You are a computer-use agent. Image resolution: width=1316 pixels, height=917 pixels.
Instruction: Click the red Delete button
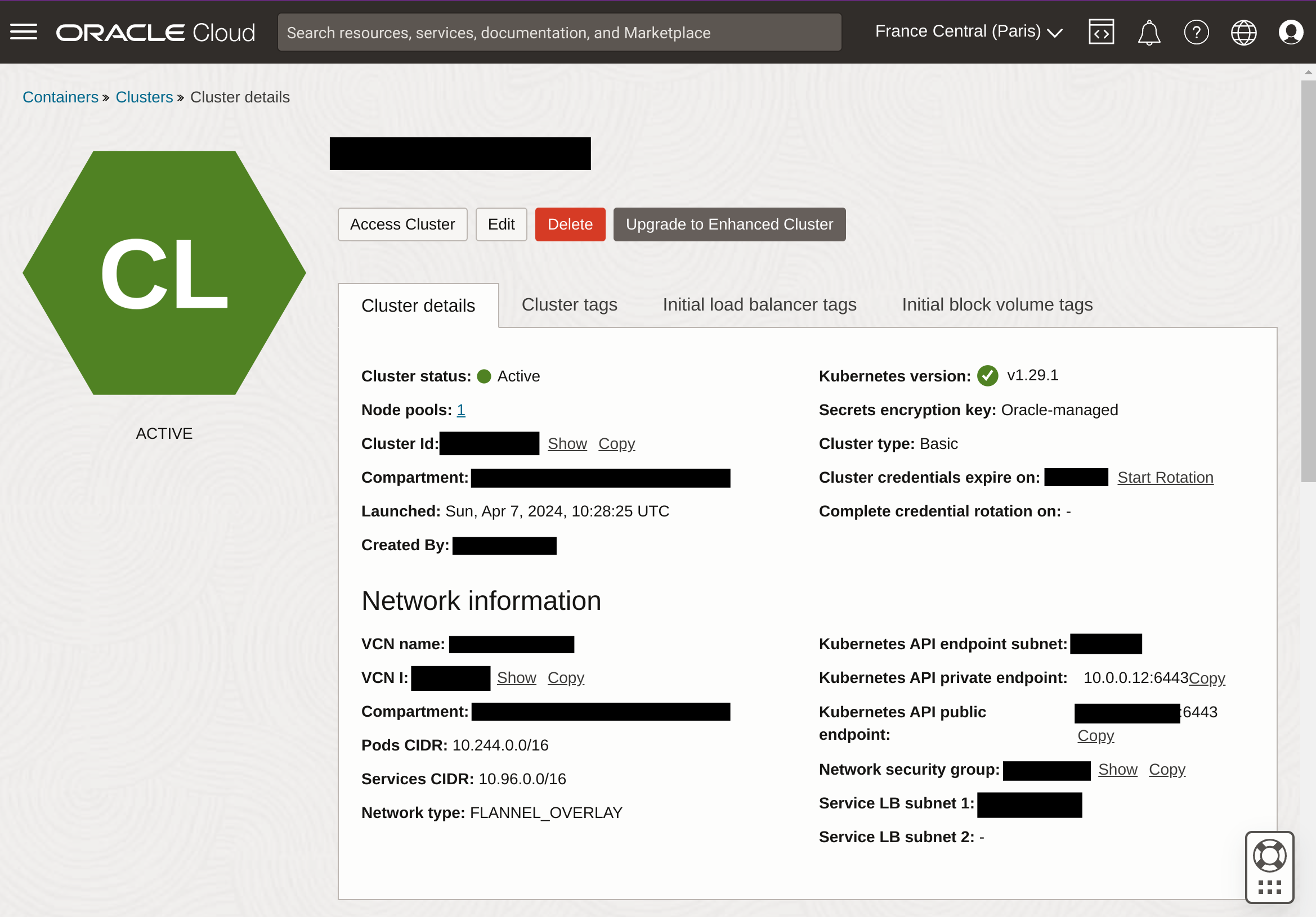coord(570,224)
